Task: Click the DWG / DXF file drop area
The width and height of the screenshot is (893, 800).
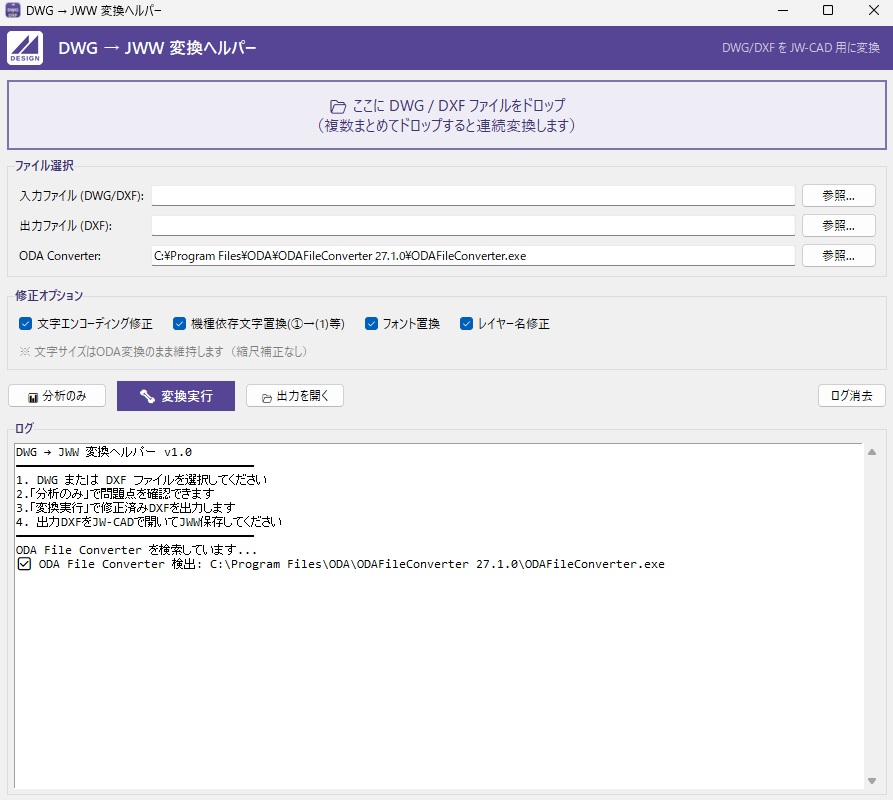Action: pyautogui.click(x=446, y=115)
